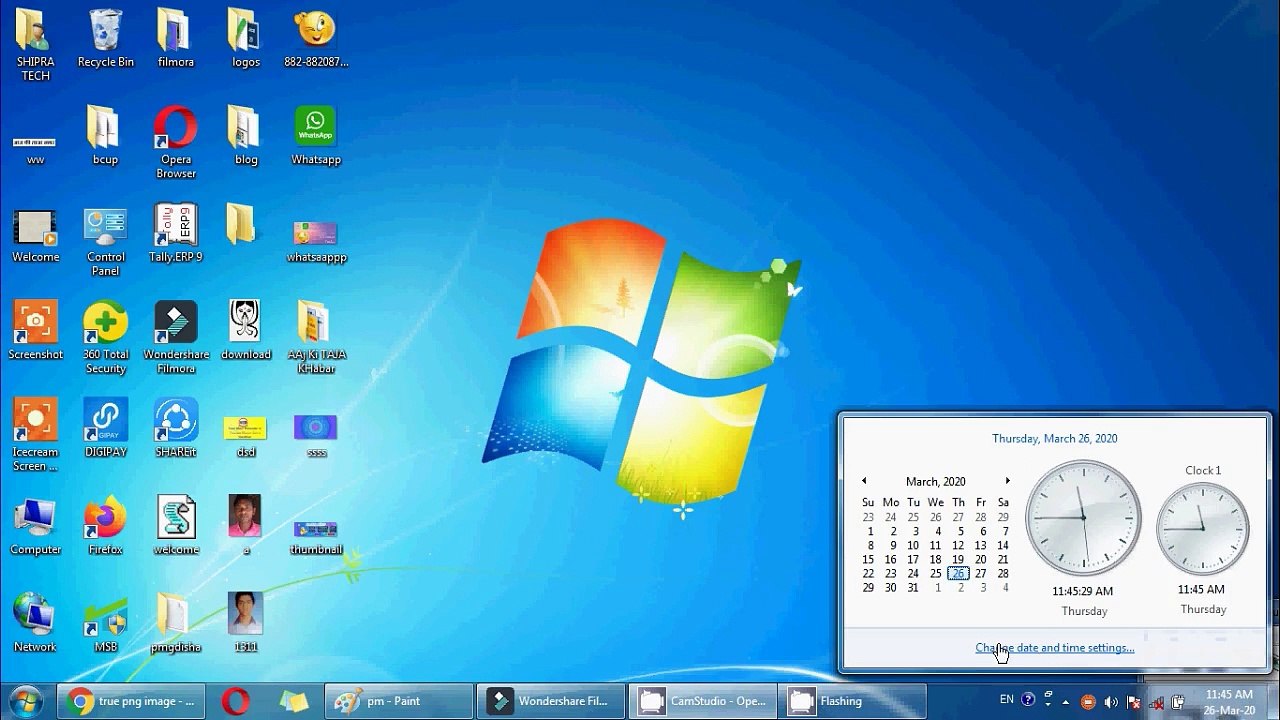Viewport: 1280px width, 720px height.
Task: Select the 882-882087 emoji image icon
Action: pos(316,40)
